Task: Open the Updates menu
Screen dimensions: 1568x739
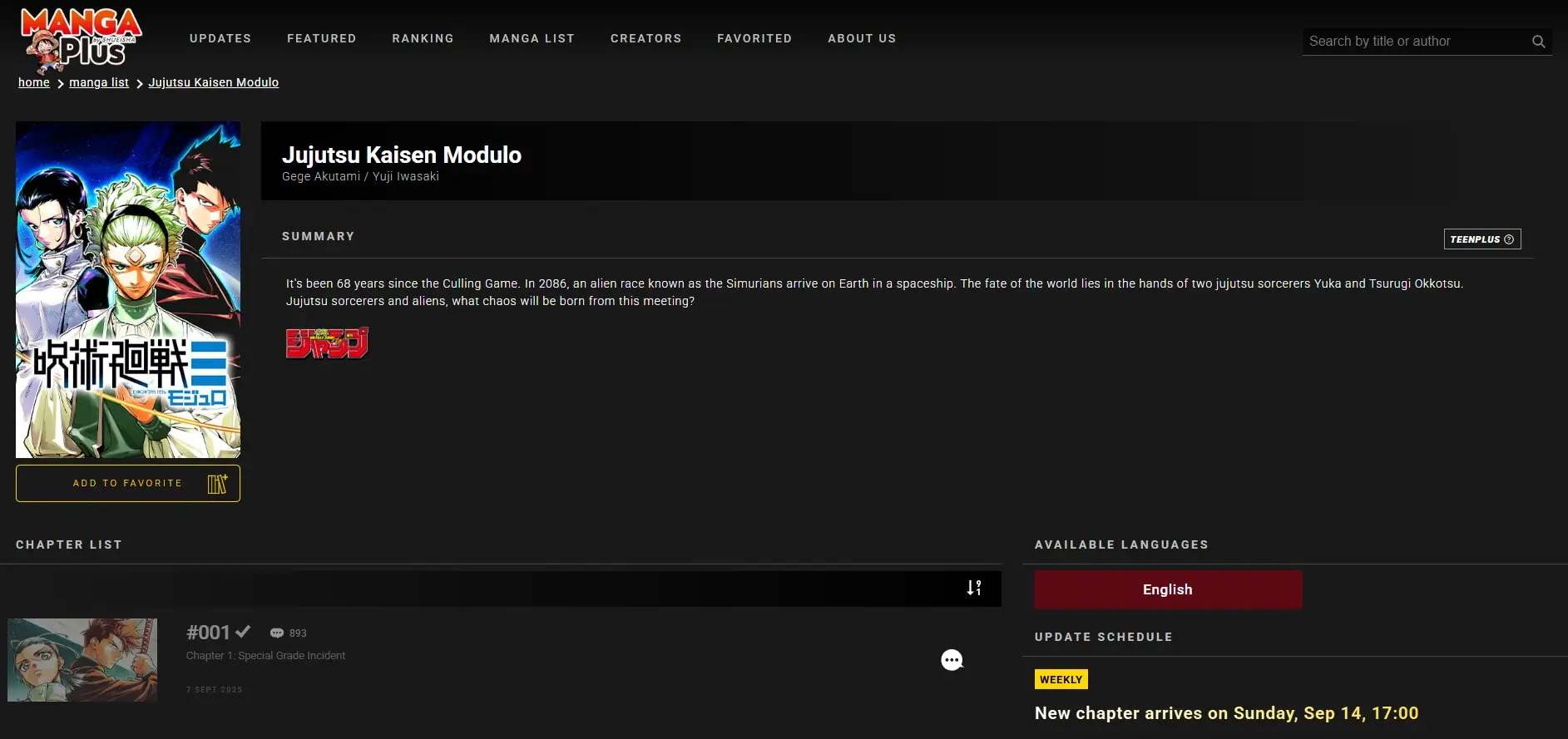Action: pos(220,38)
